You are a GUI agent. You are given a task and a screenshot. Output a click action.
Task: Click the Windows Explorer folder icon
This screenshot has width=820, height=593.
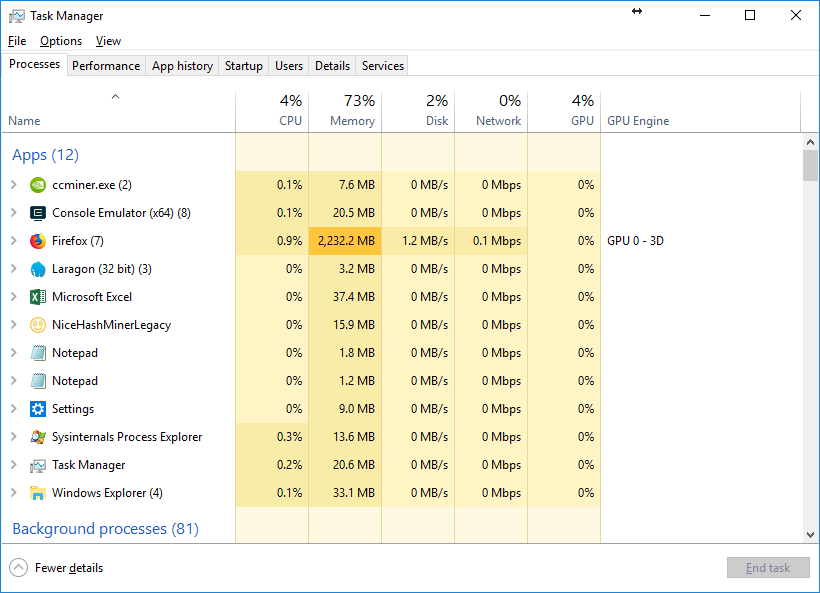pyautogui.click(x=38, y=493)
